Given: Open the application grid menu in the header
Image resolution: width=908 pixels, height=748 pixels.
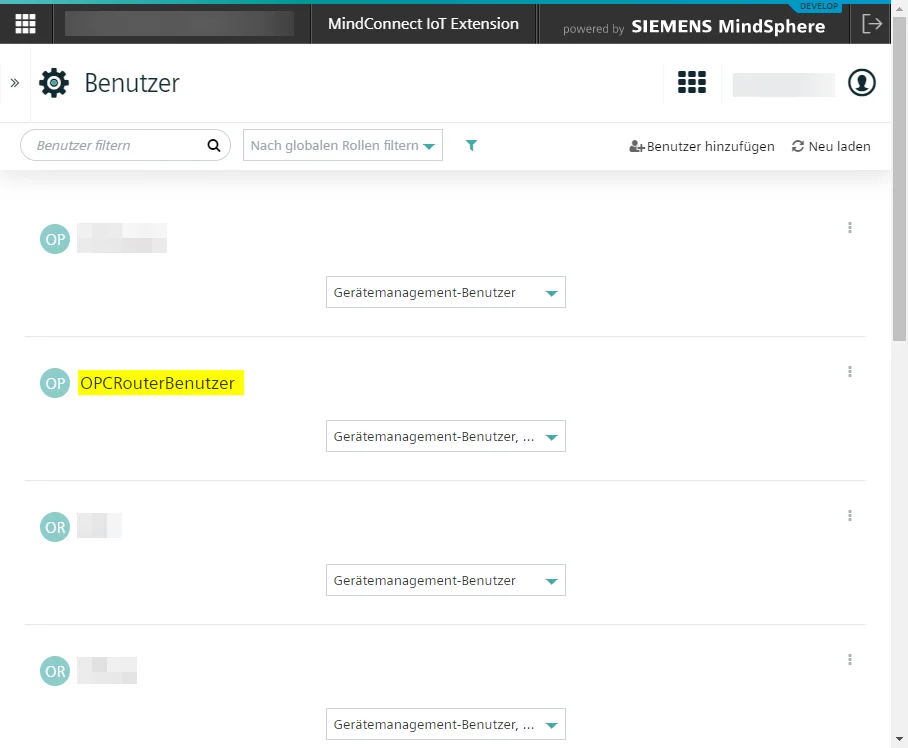Looking at the screenshot, I should [x=25, y=24].
